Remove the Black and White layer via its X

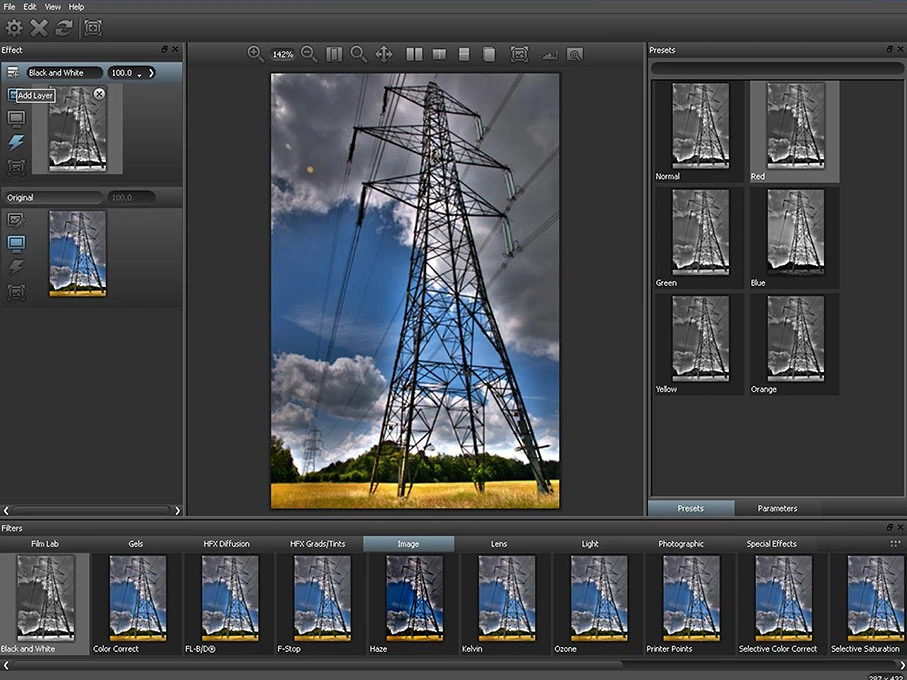coord(99,93)
